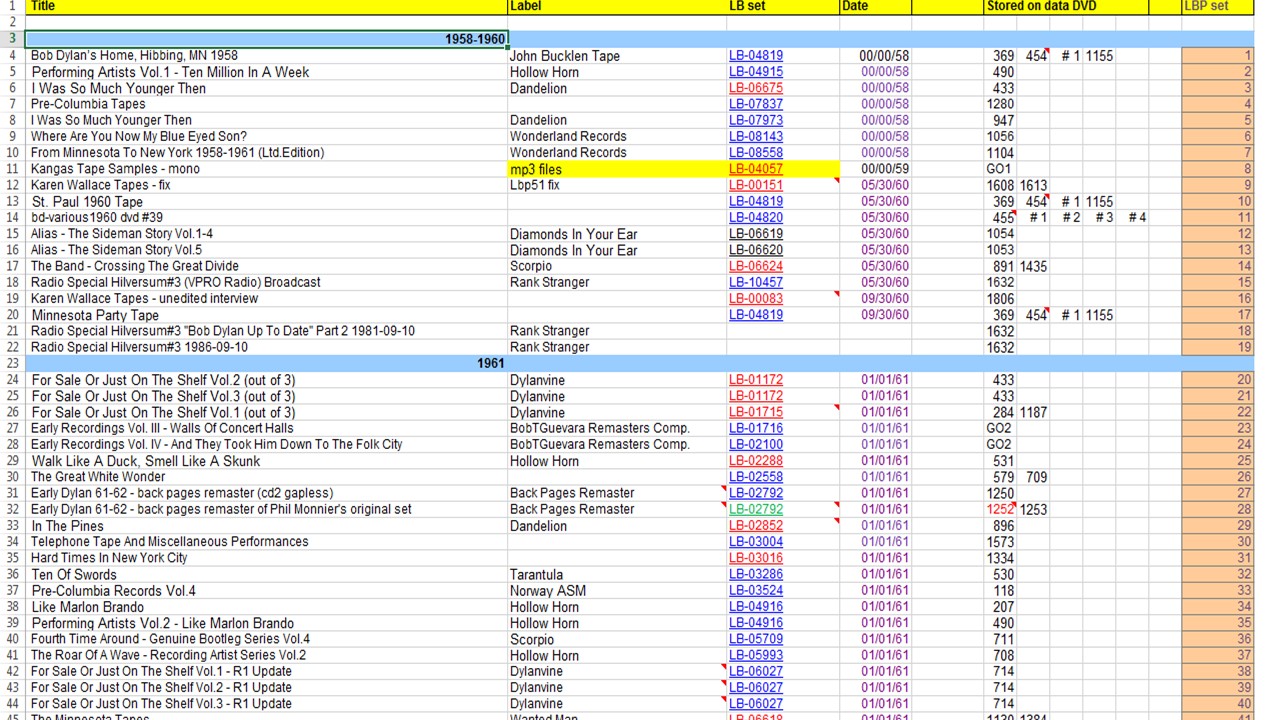Click the green LB-02792 link
Viewport: 1280px width, 720px height.
click(755, 509)
